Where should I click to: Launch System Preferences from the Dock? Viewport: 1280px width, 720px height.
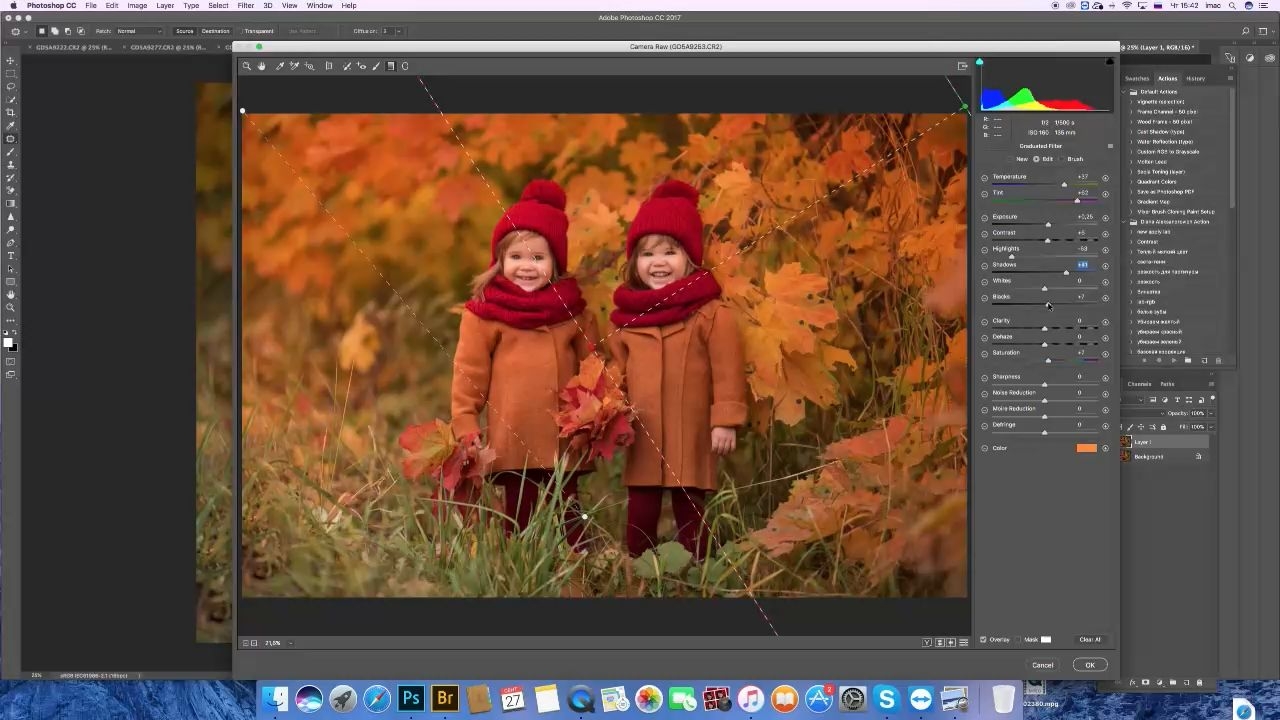[x=853, y=698]
